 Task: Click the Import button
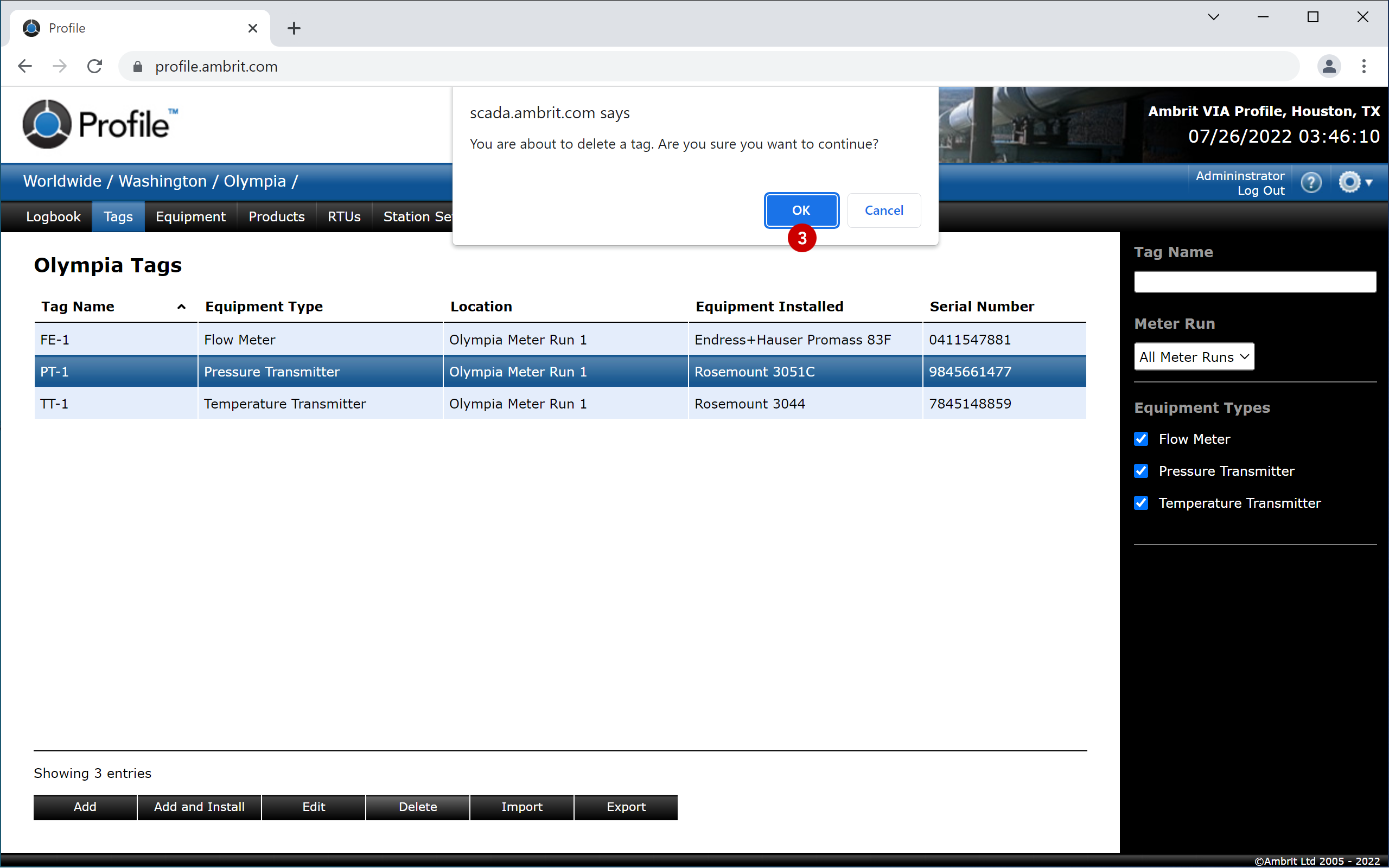click(x=522, y=807)
